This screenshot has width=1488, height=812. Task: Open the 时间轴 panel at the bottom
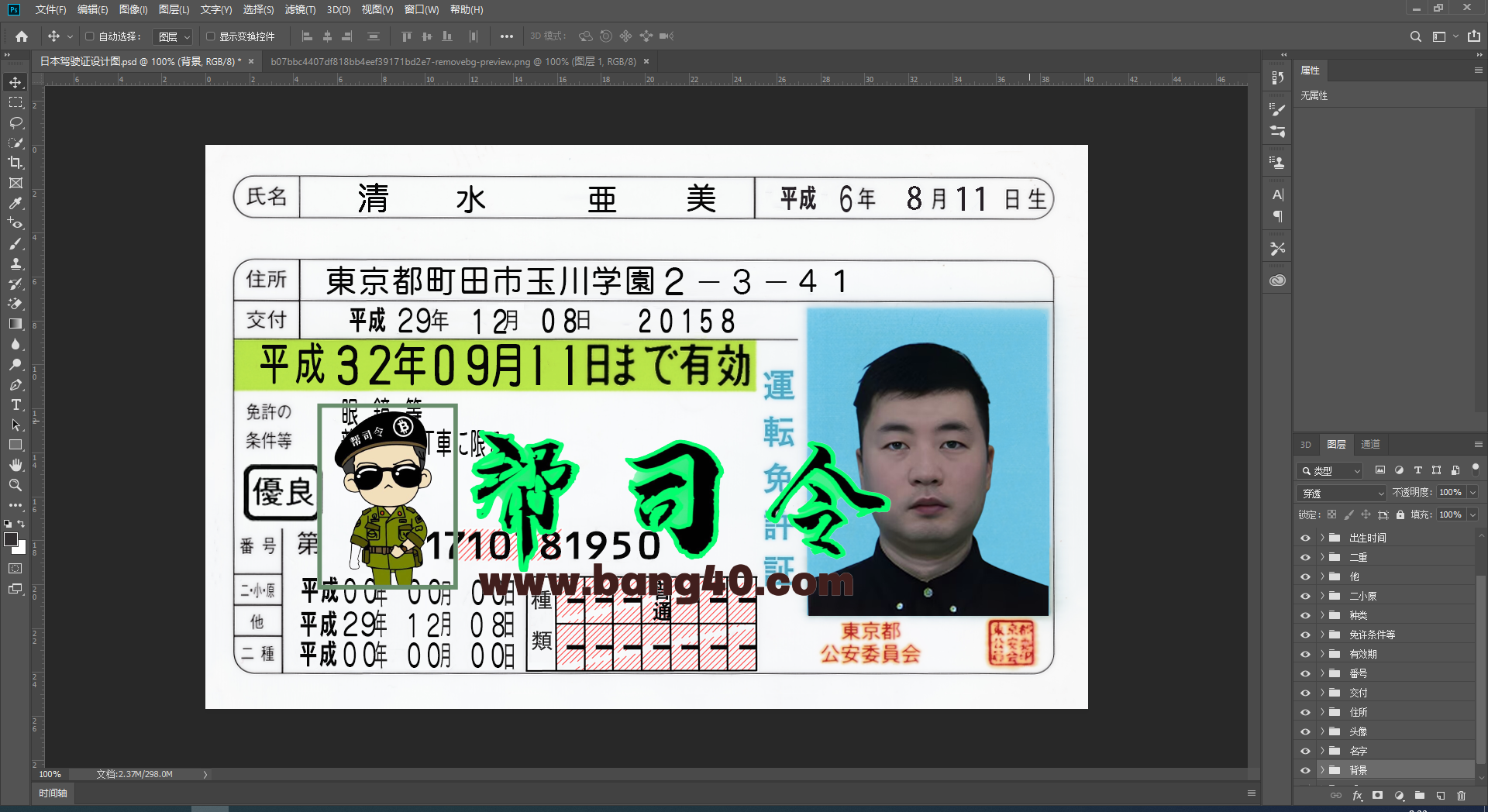point(53,793)
